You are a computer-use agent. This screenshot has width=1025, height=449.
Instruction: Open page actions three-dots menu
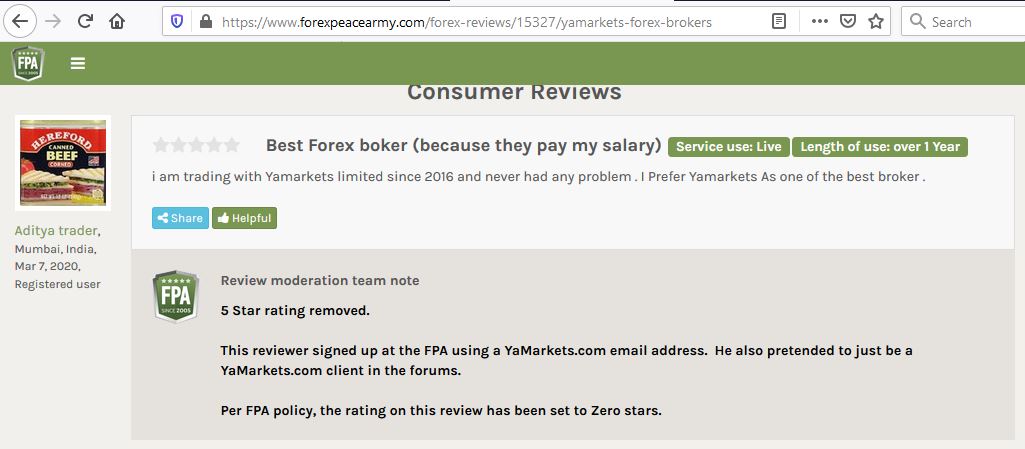point(819,22)
